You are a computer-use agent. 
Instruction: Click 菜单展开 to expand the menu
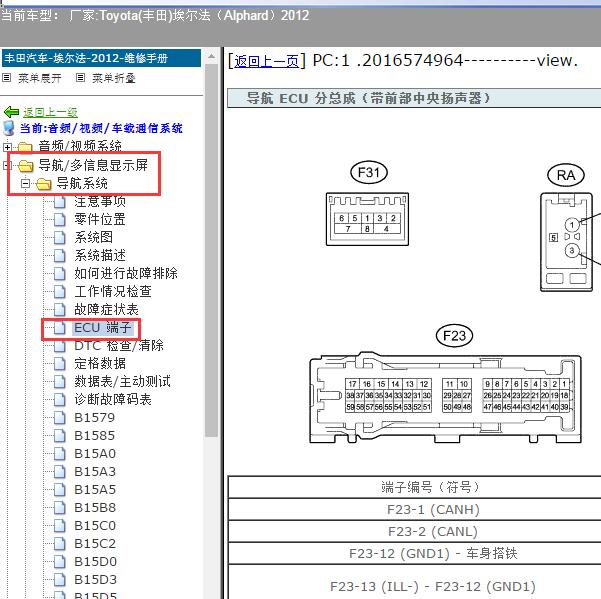[x=40, y=78]
